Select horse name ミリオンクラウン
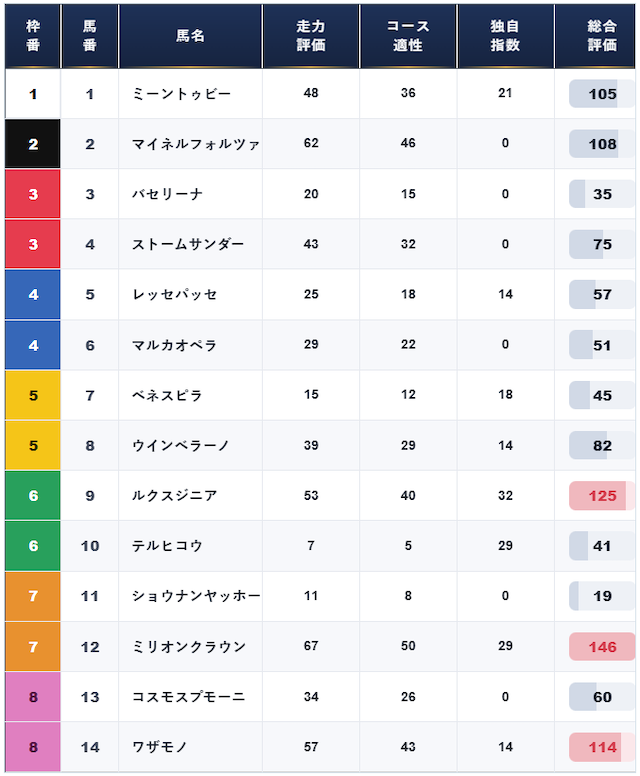The width and height of the screenshot is (640, 776). (189, 647)
